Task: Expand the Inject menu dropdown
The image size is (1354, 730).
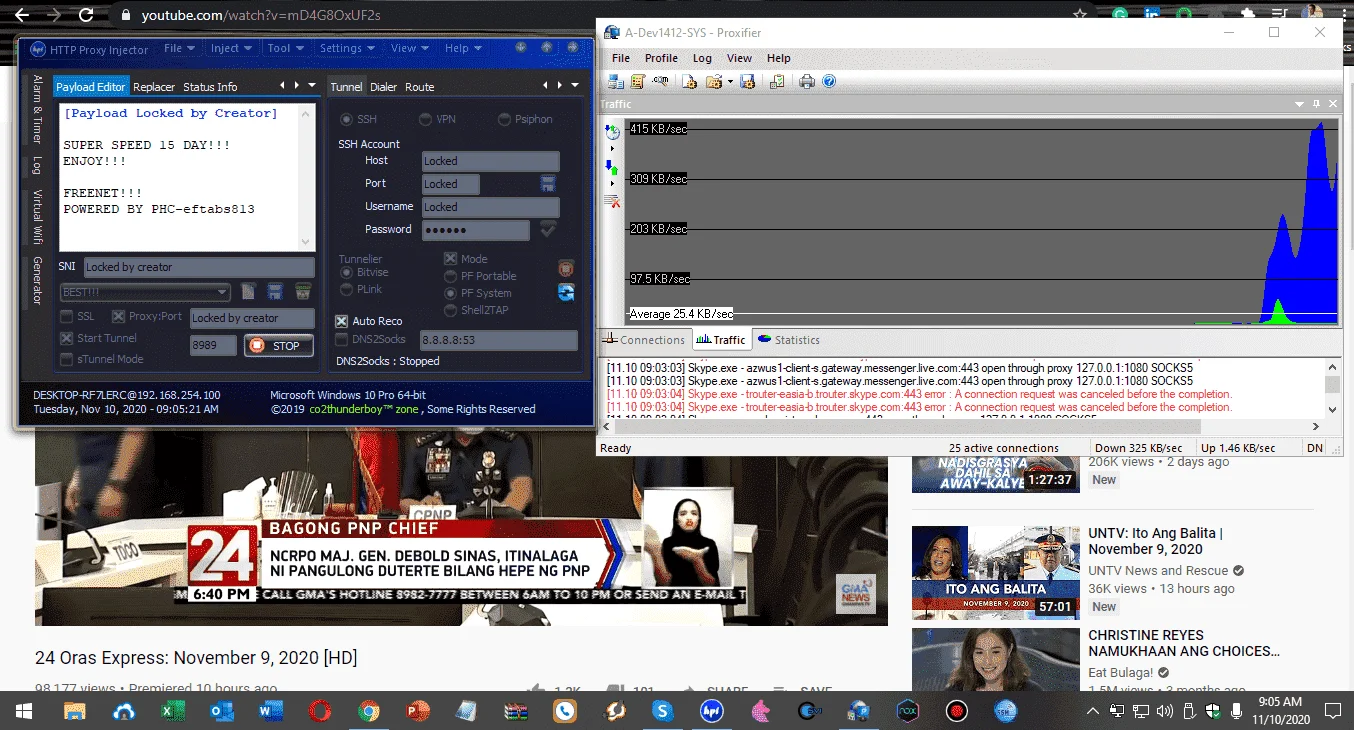Action: click(231, 48)
